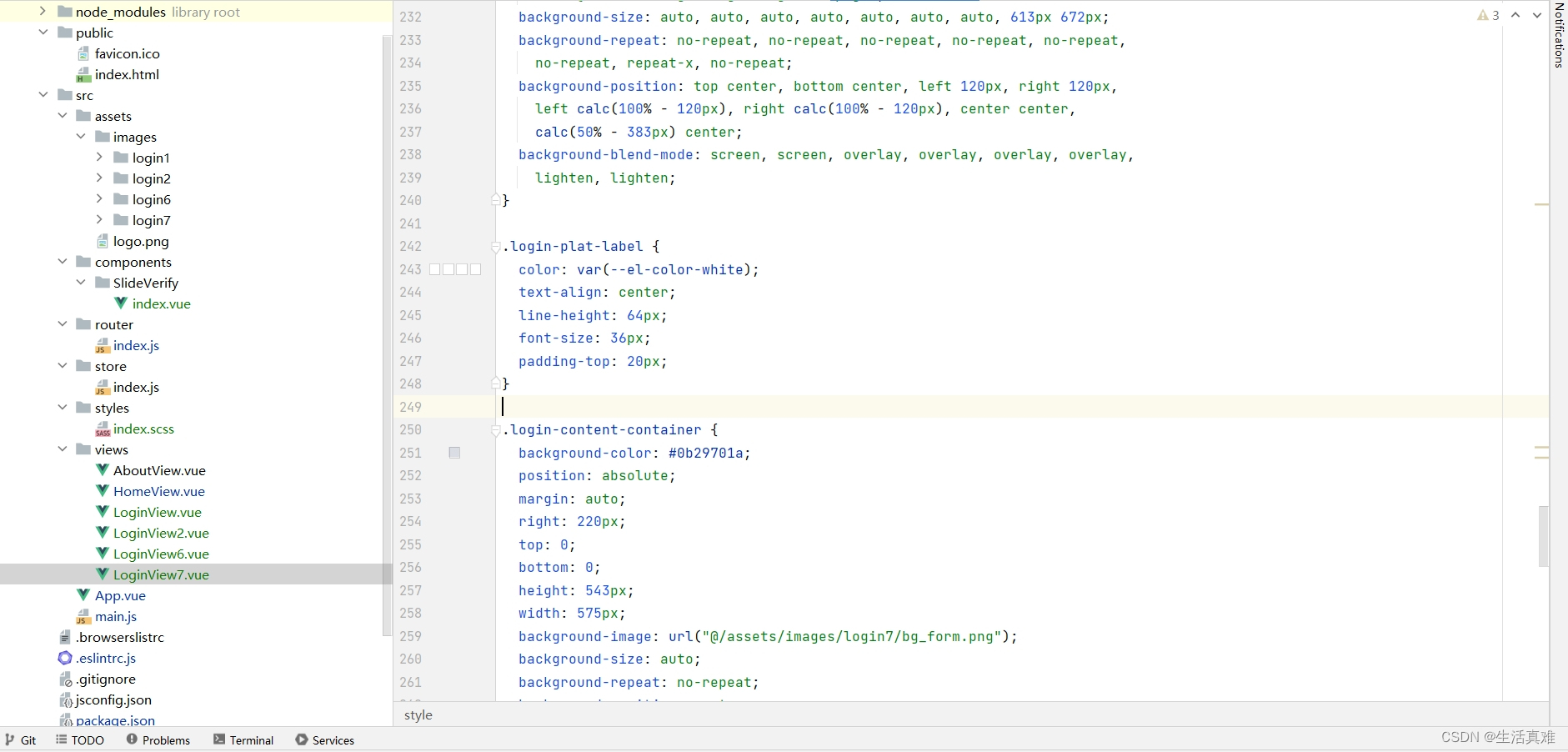The height and width of the screenshot is (752, 1568).
Task: Click the Vue icon of SlideVerify index.vue
Action: pos(121,303)
